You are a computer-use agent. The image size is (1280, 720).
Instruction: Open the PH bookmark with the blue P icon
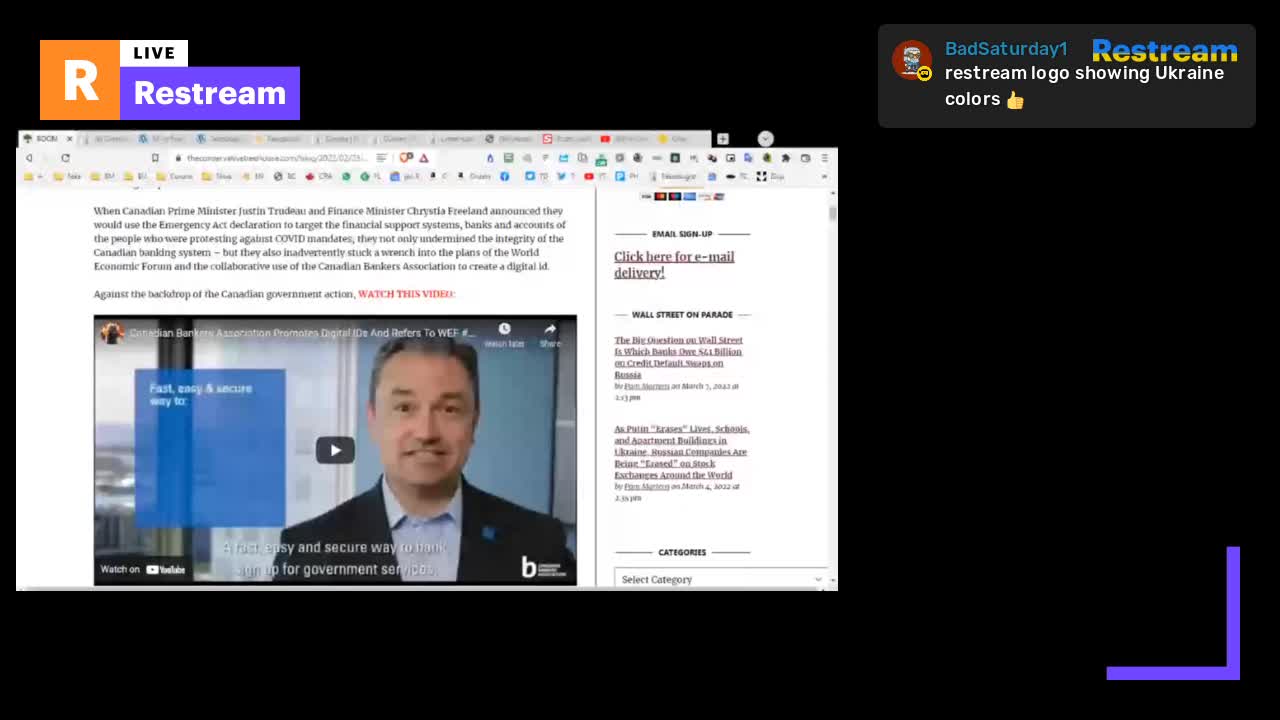[626, 177]
